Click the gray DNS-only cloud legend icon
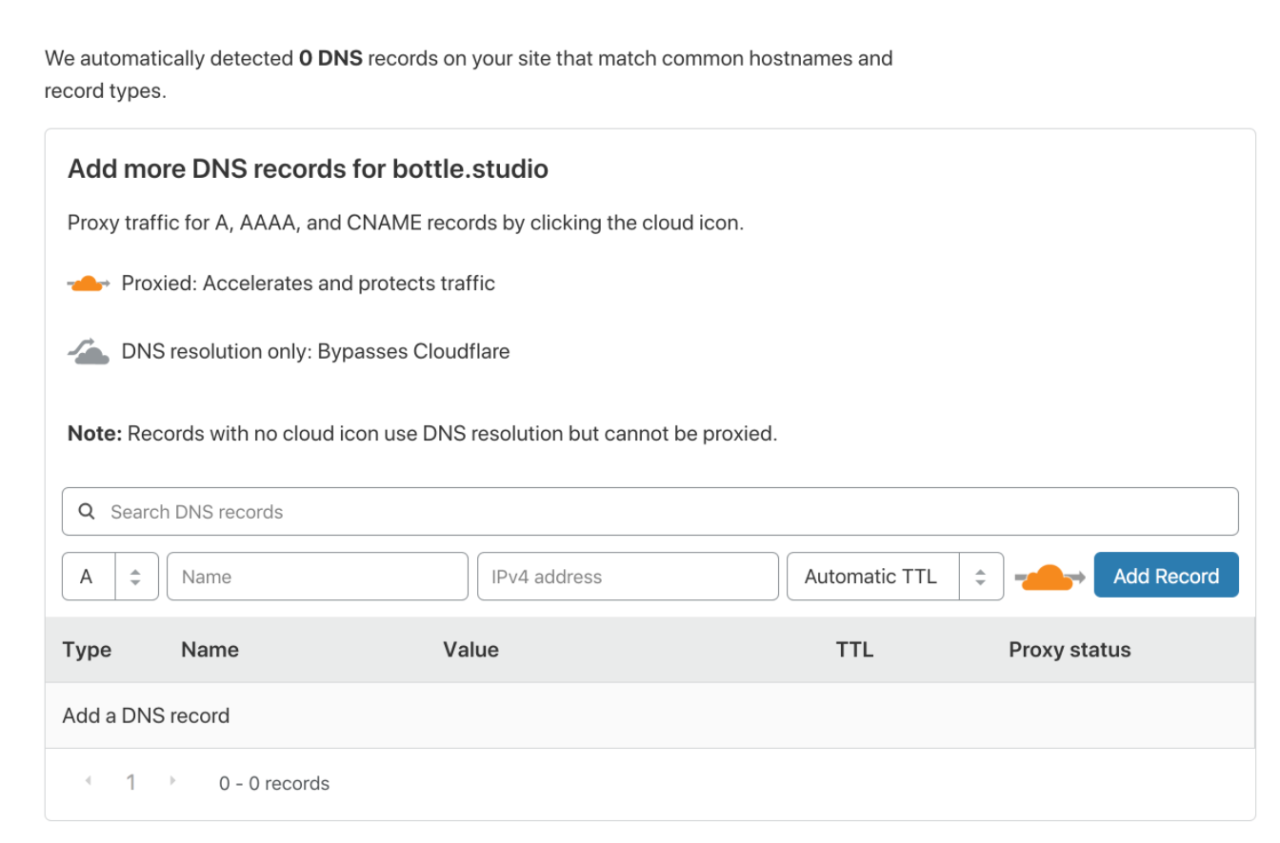Viewport: 1280px width, 843px height. 88,352
